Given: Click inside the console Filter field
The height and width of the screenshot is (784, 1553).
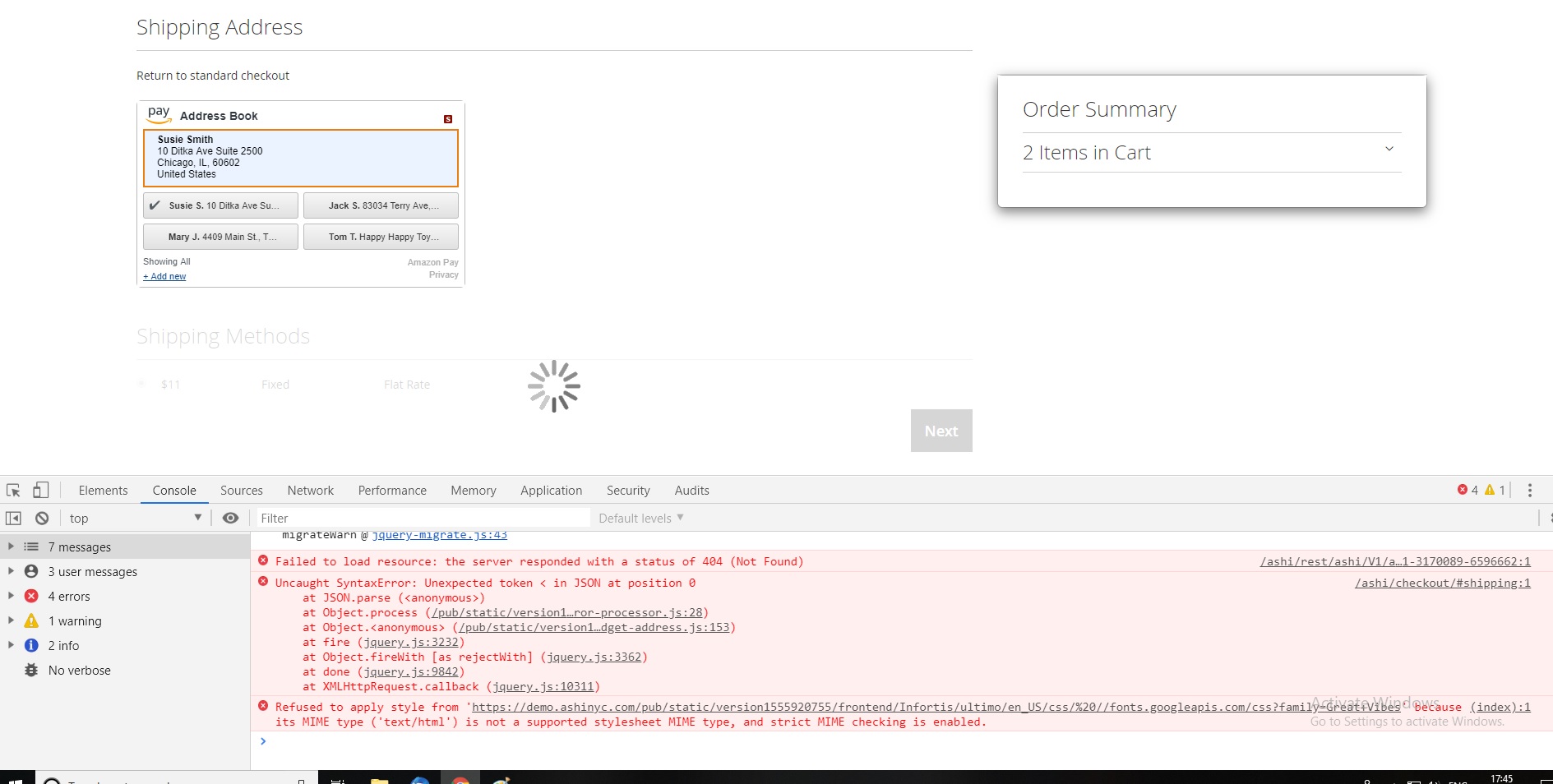Looking at the screenshot, I should 411,518.
